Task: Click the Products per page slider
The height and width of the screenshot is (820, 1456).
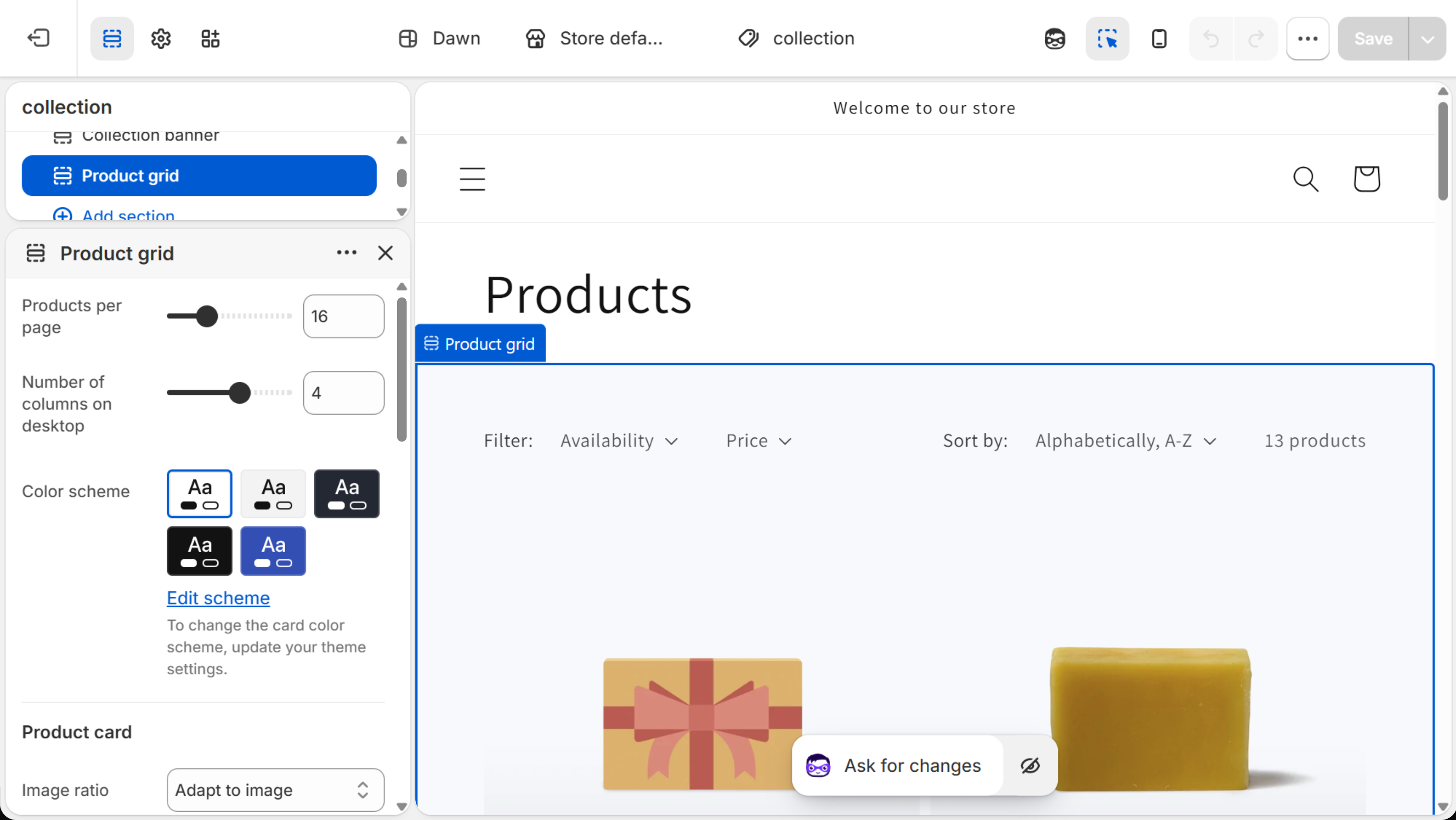Action: click(x=230, y=316)
